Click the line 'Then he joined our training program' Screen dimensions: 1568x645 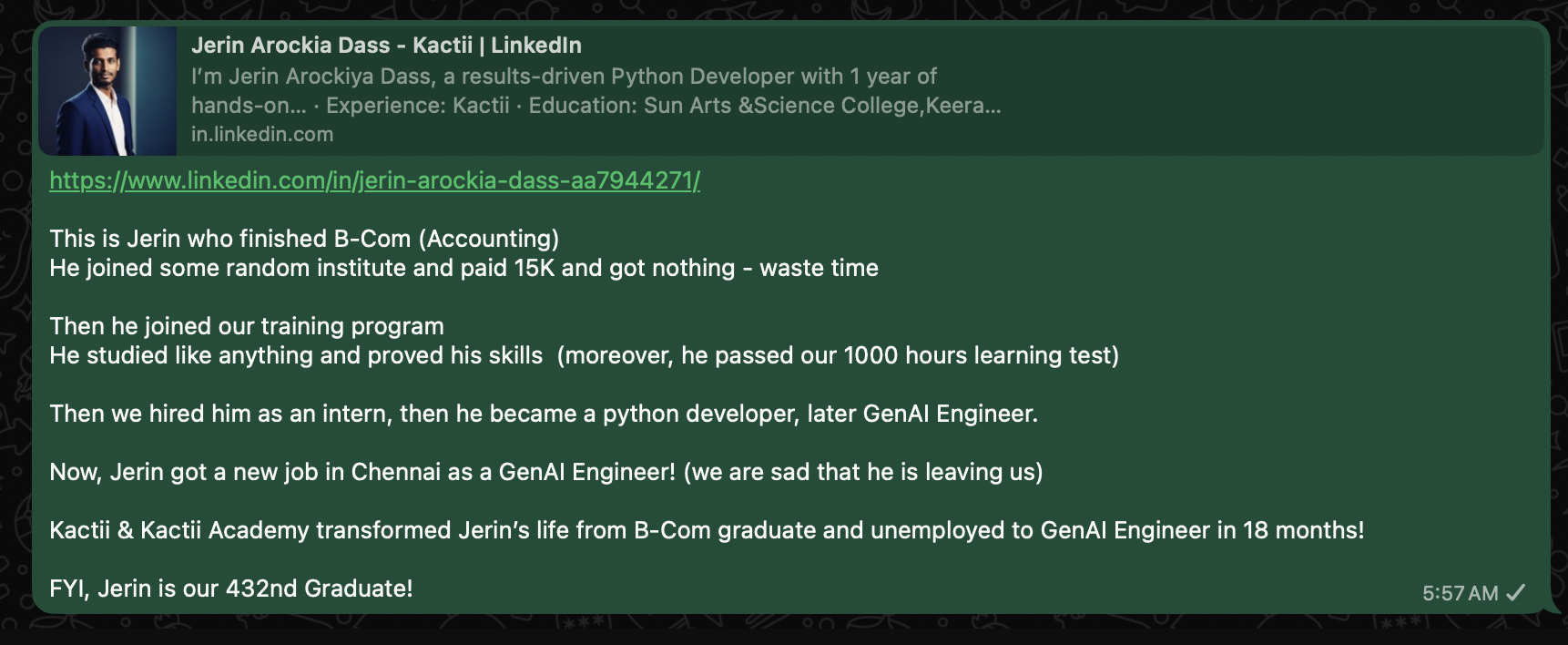tap(247, 326)
